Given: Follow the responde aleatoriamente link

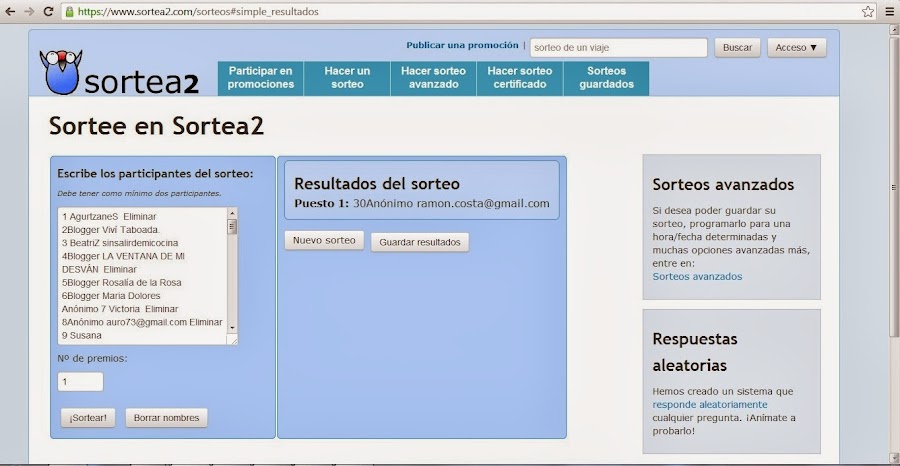Looking at the screenshot, I should pos(709,405).
